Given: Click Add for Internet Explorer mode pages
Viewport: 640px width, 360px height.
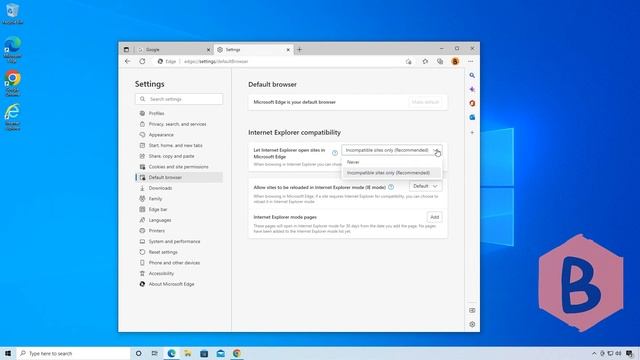Looking at the screenshot, I should tap(434, 217).
